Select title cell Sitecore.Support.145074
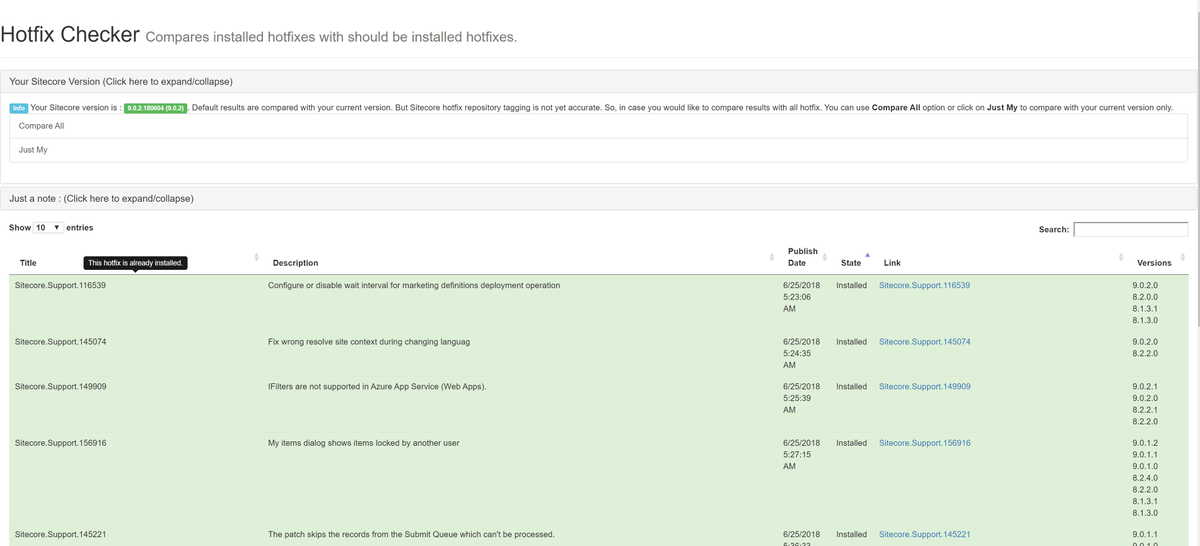 point(60,342)
